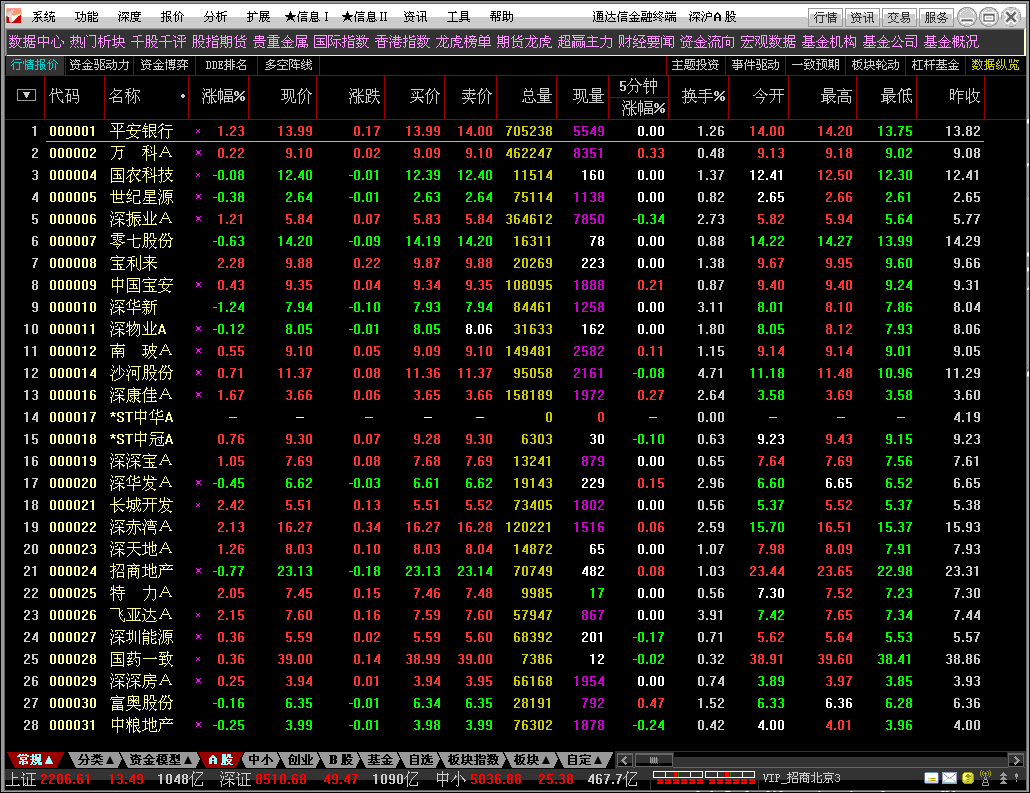Minimize the window with the title bar button
The image size is (1030, 793).
(967, 16)
